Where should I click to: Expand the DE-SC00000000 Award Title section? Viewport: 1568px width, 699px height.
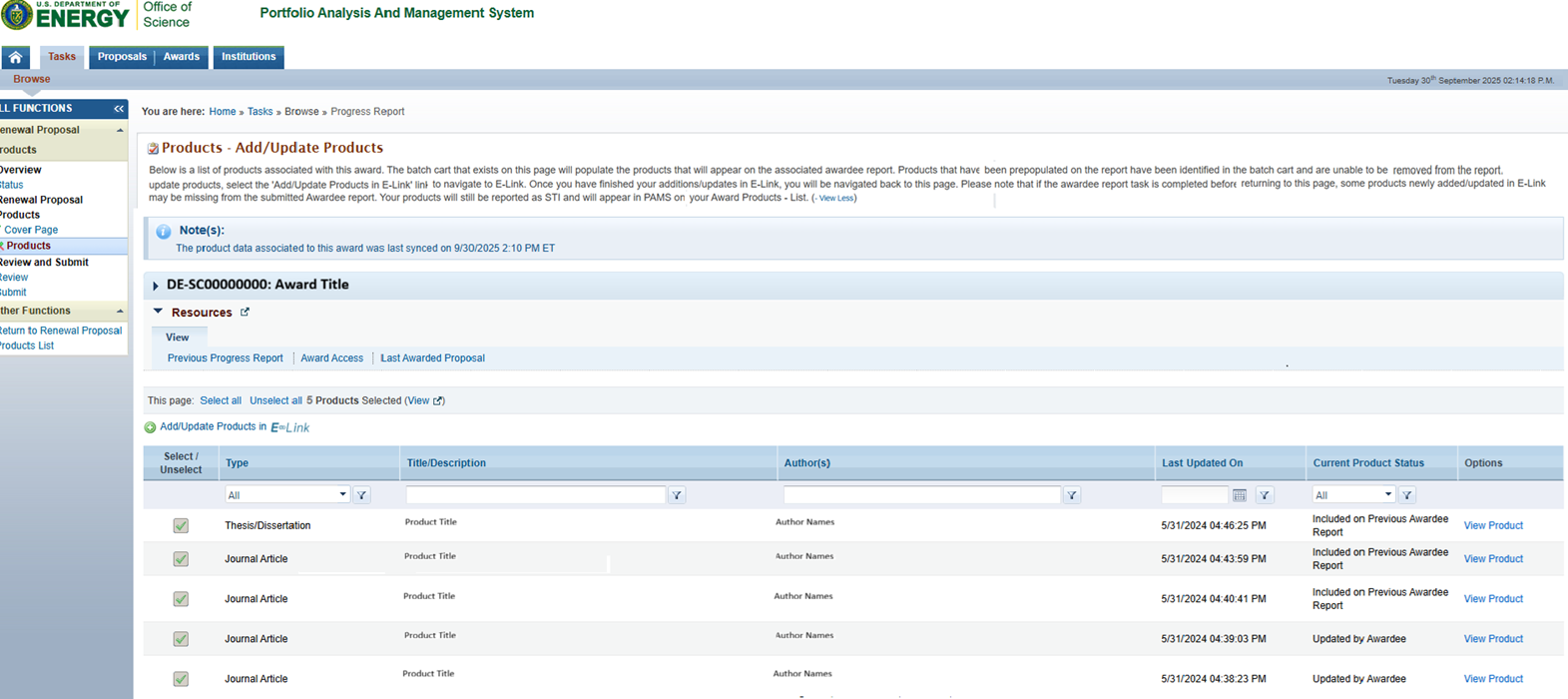pyautogui.click(x=156, y=286)
